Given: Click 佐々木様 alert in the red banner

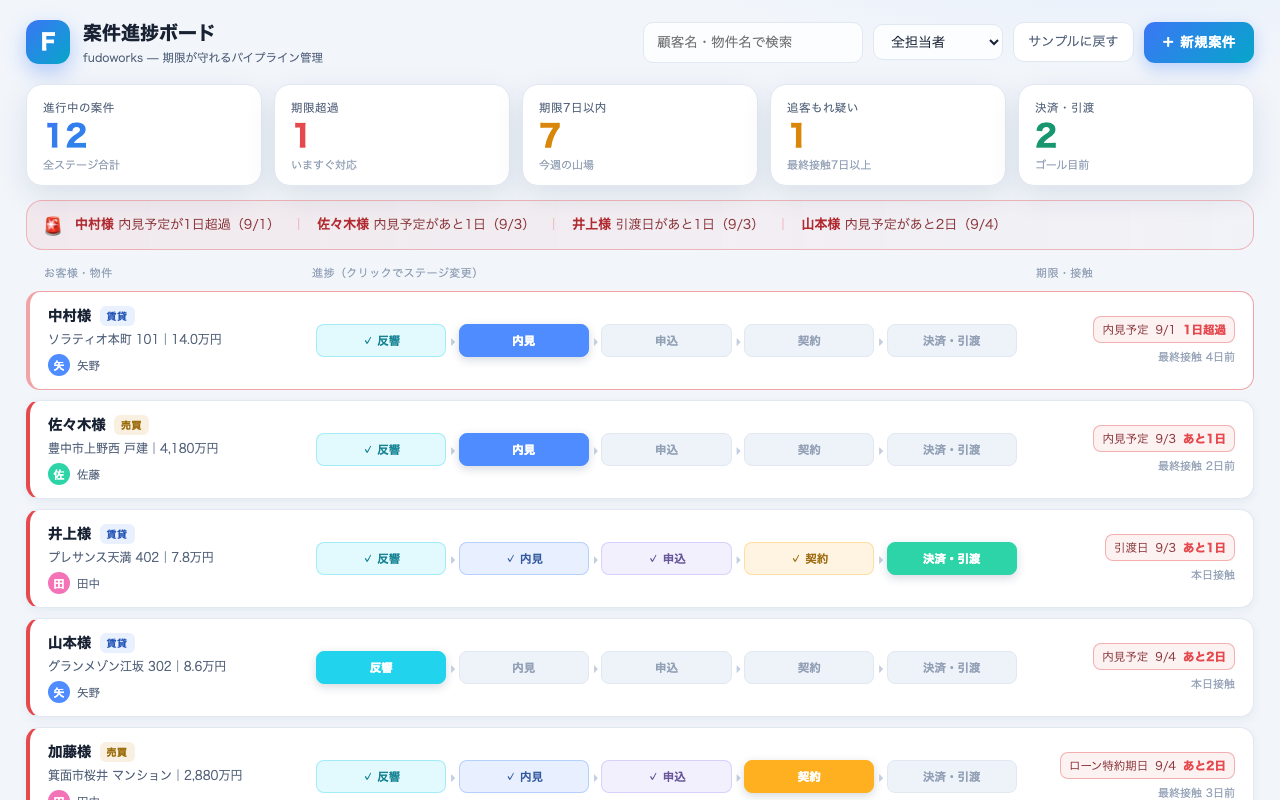Looking at the screenshot, I should [x=423, y=225].
